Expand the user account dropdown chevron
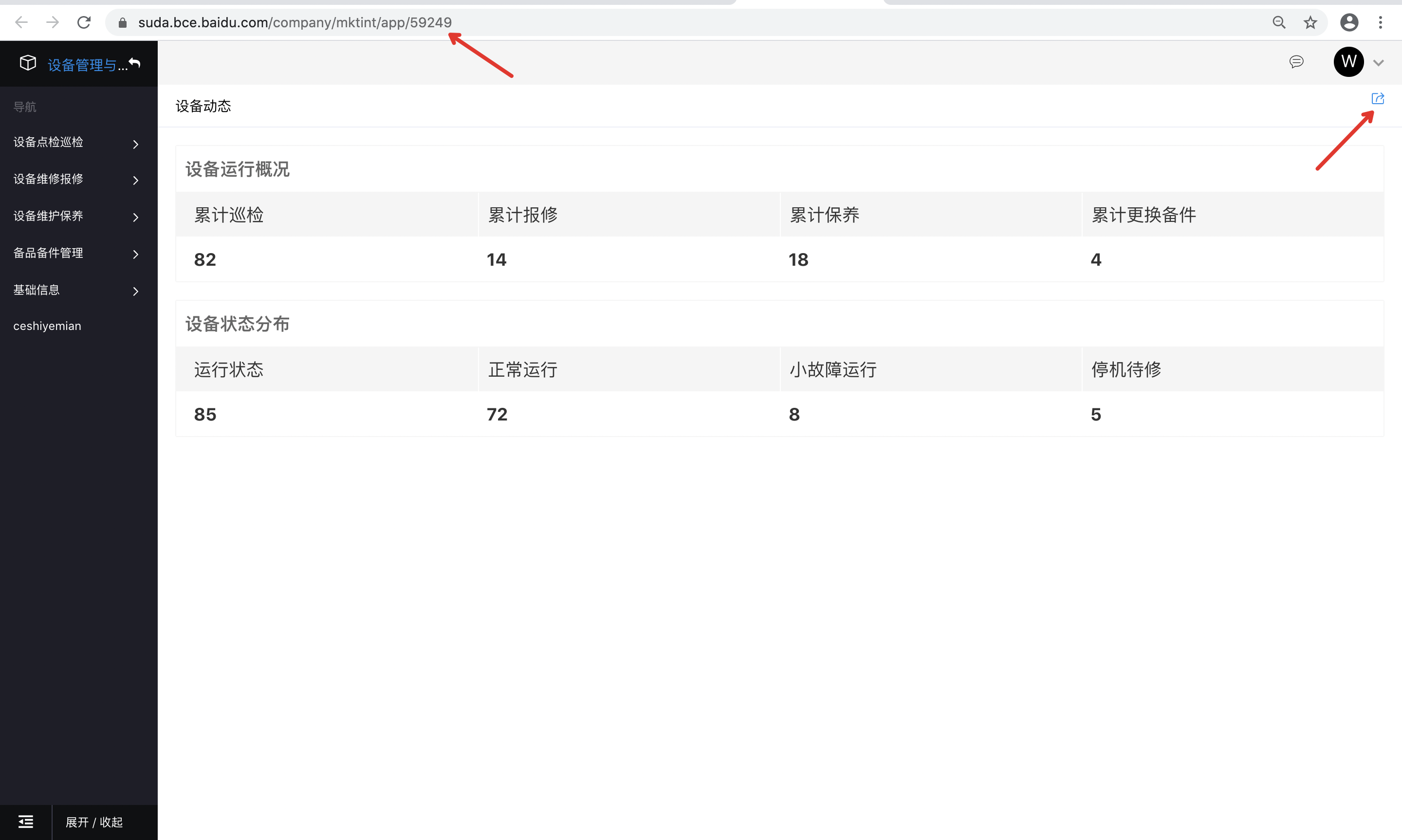 1378,63
